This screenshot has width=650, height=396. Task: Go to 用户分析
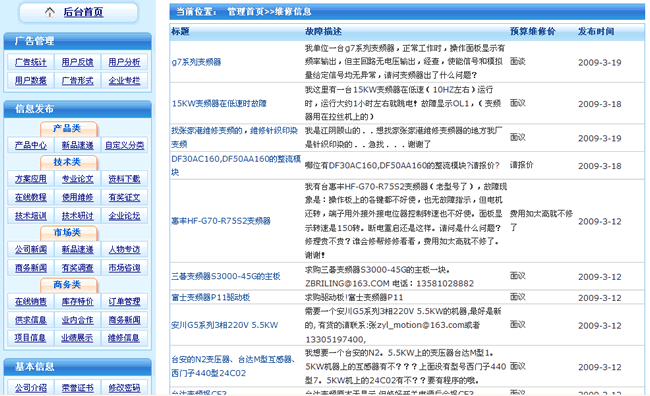tap(124, 62)
